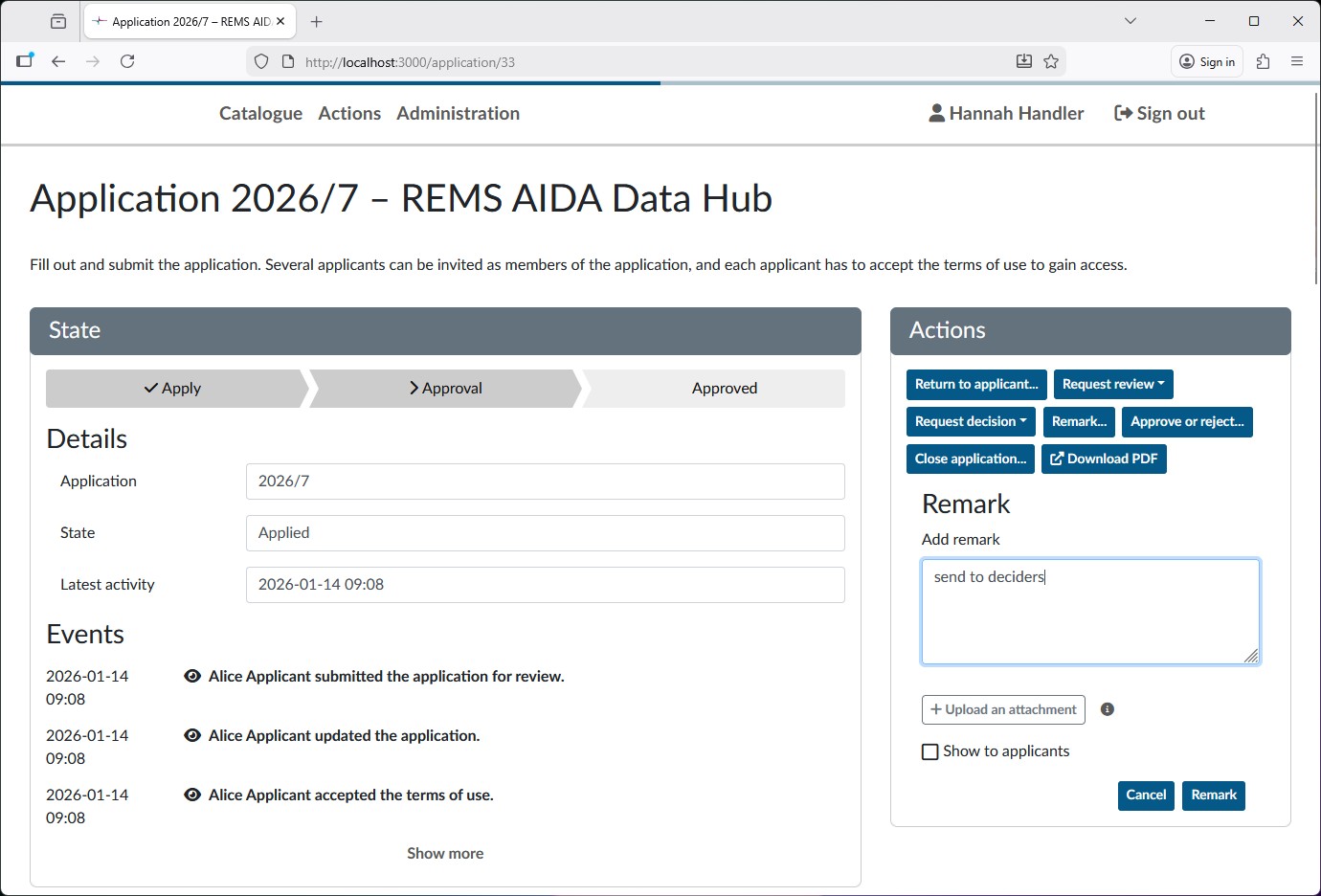Open the Request review dropdown
1321x896 pixels.
point(1113,384)
